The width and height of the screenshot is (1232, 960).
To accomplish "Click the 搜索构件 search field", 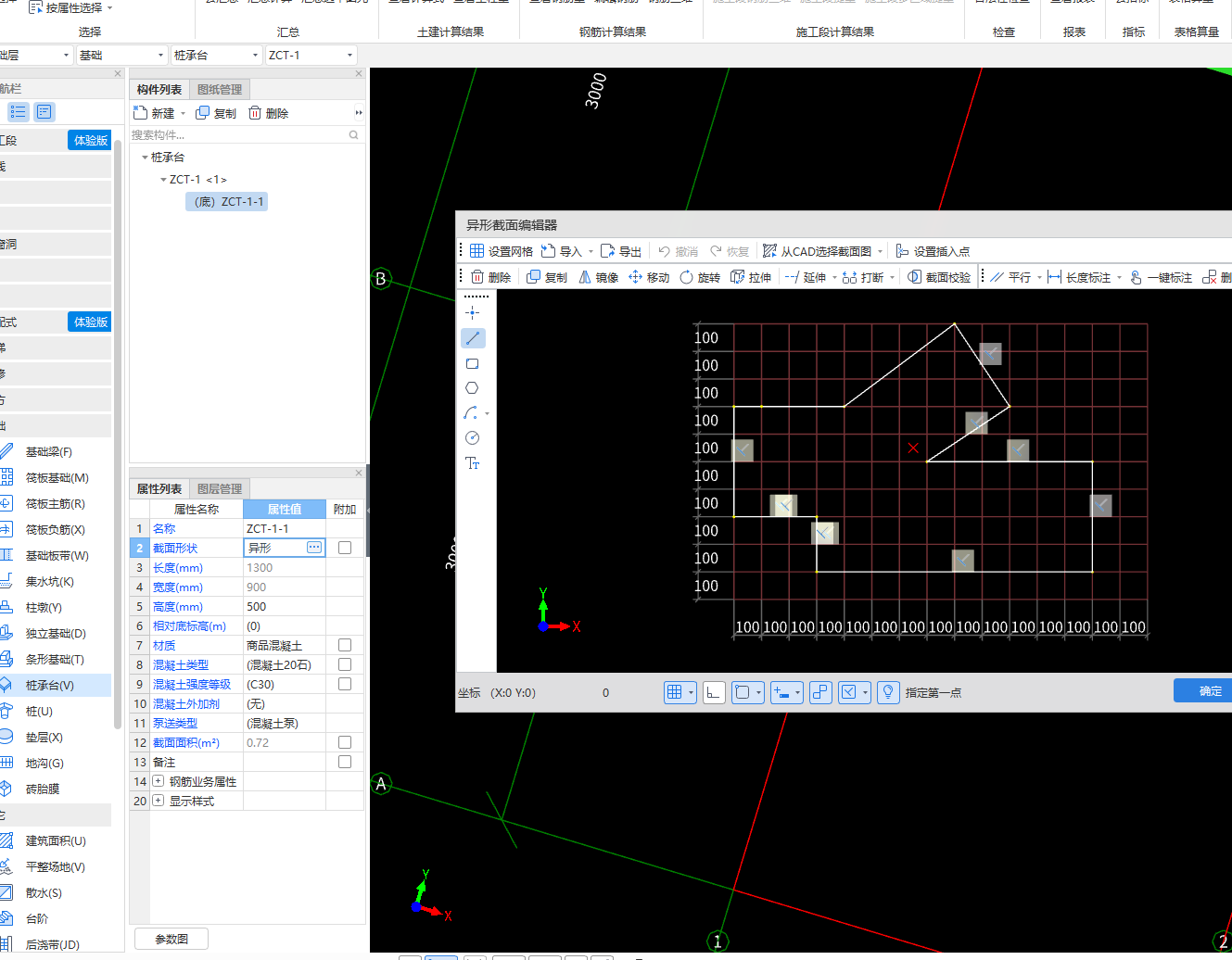I will coord(246,135).
